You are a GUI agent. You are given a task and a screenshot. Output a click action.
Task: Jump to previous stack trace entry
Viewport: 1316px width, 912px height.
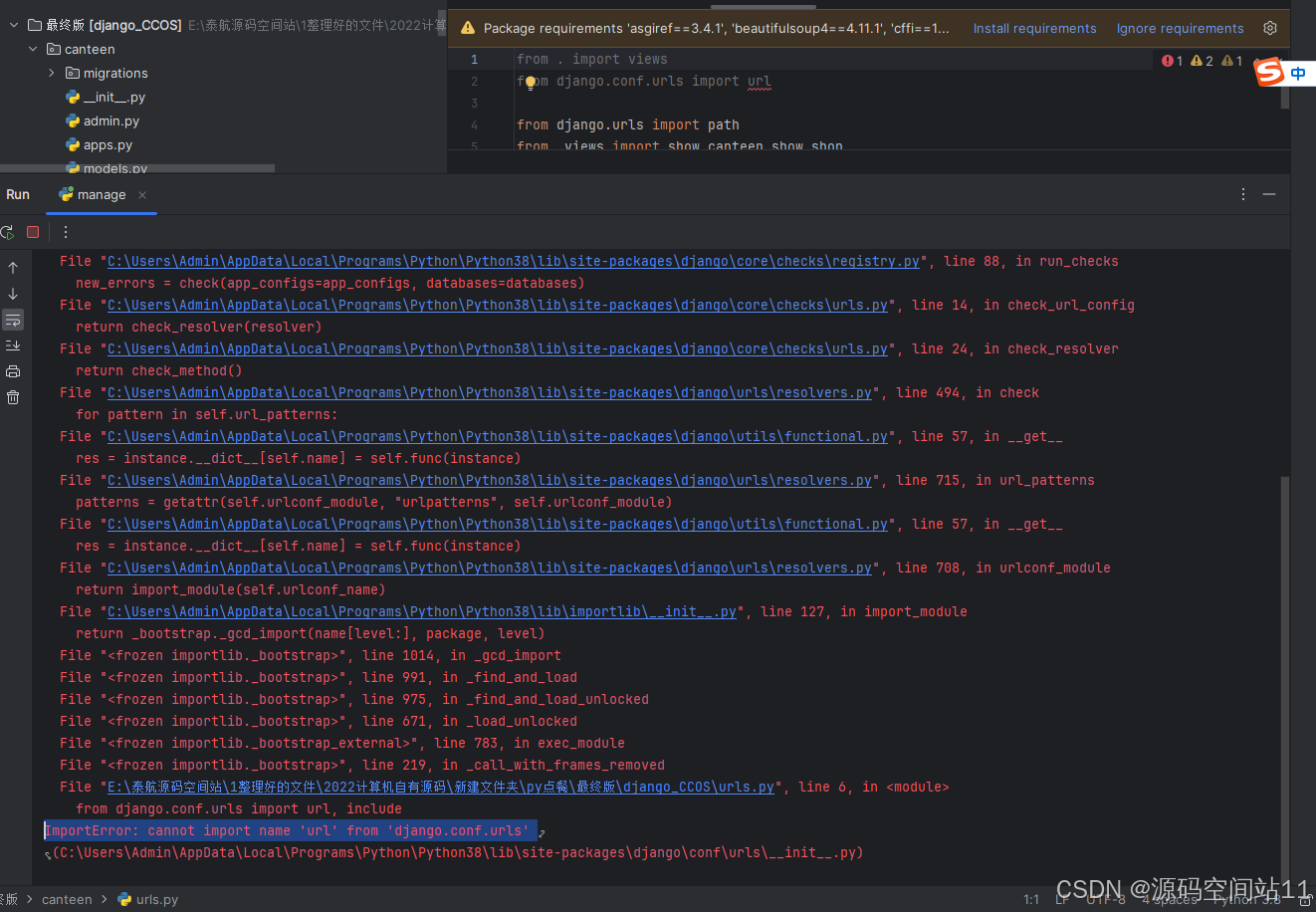tap(12, 267)
